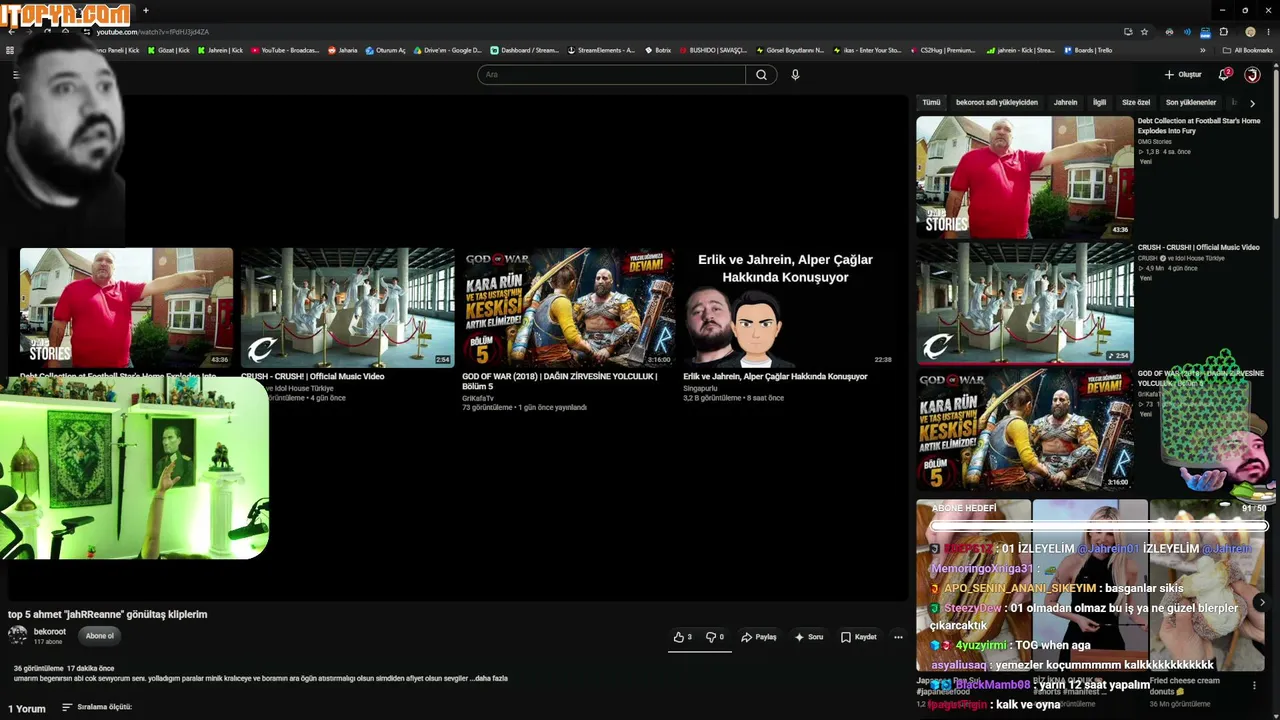The width and height of the screenshot is (1280, 720).
Task: Open the StreamElements bookmark
Action: (x=601, y=50)
